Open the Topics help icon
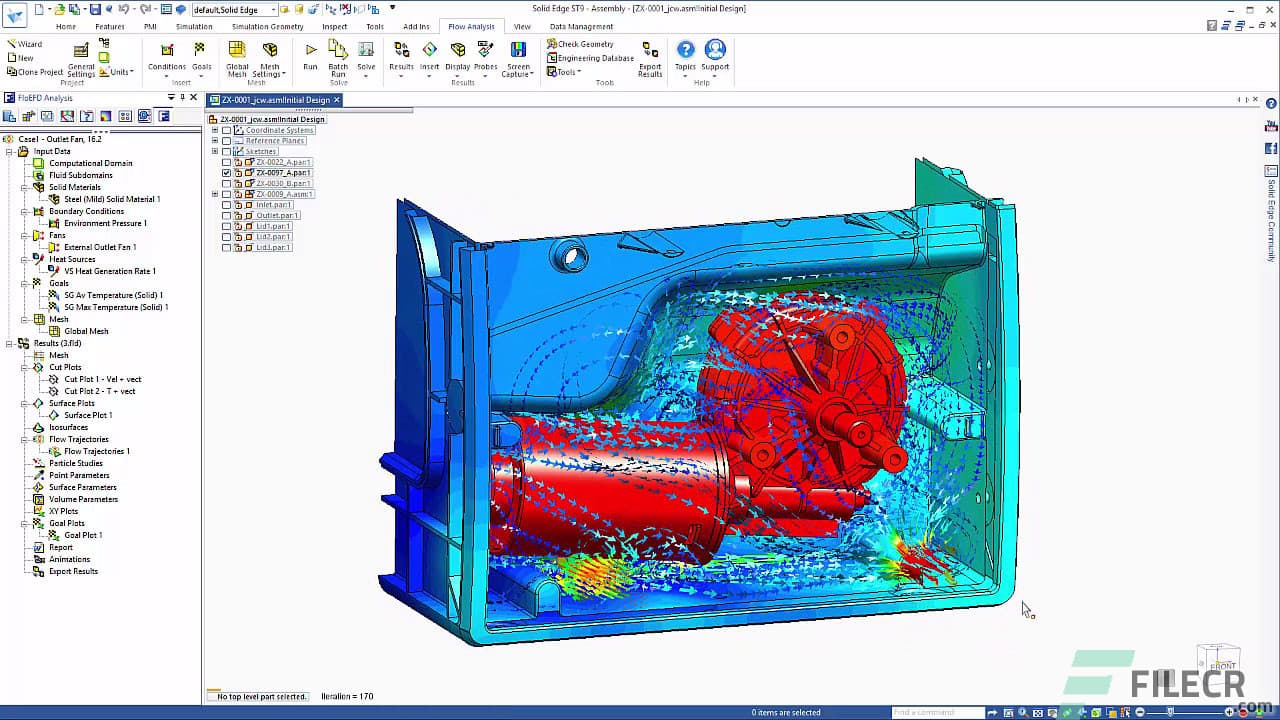 point(685,56)
